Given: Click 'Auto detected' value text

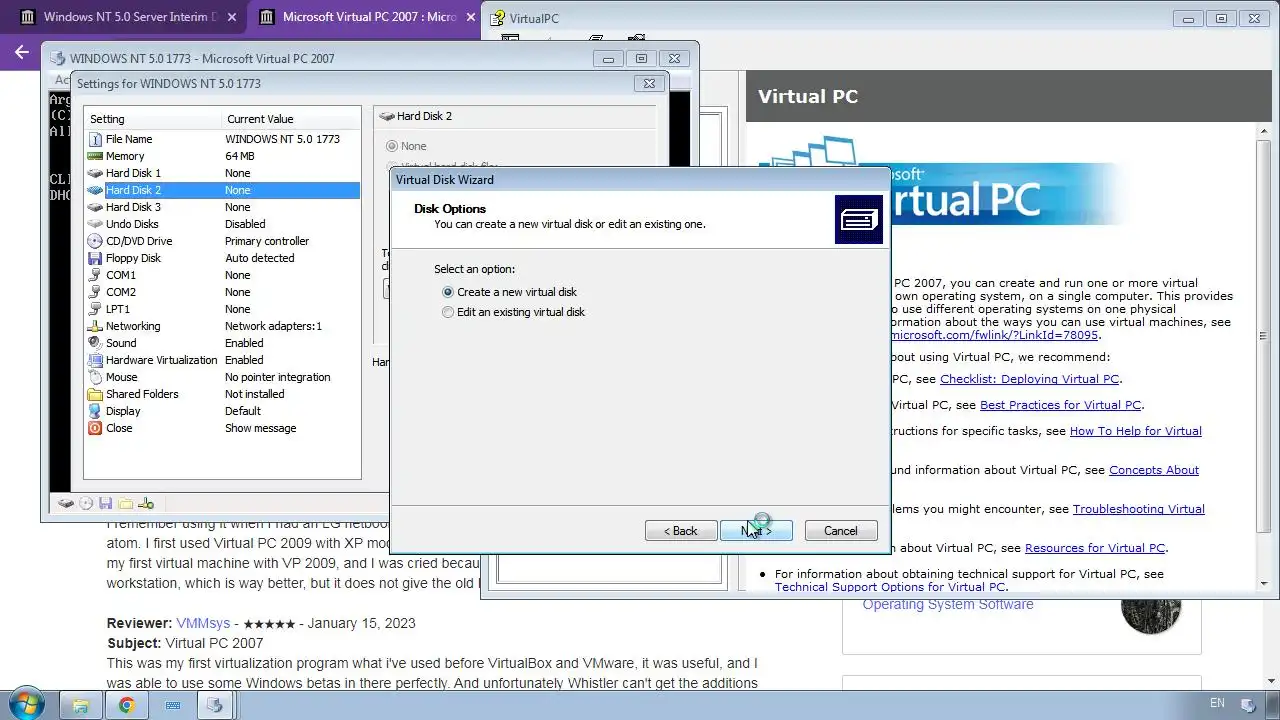Looking at the screenshot, I should point(260,258).
